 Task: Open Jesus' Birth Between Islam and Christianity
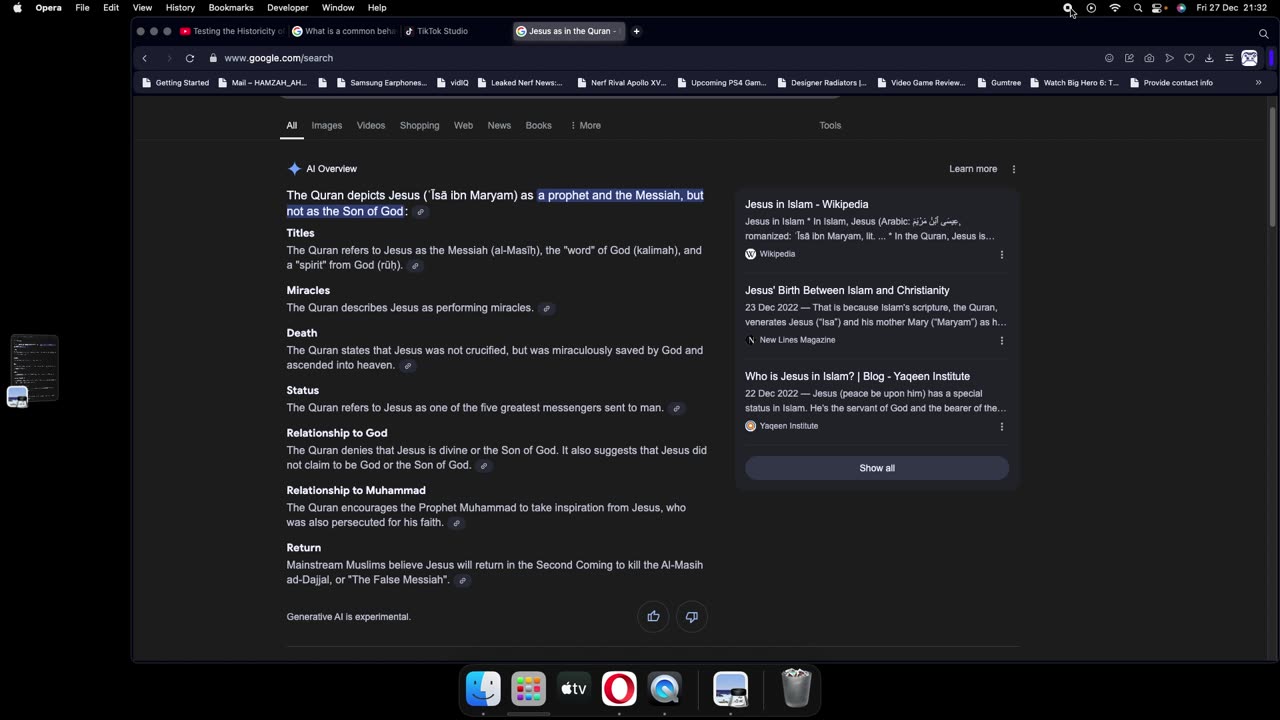tap(847, 290)
